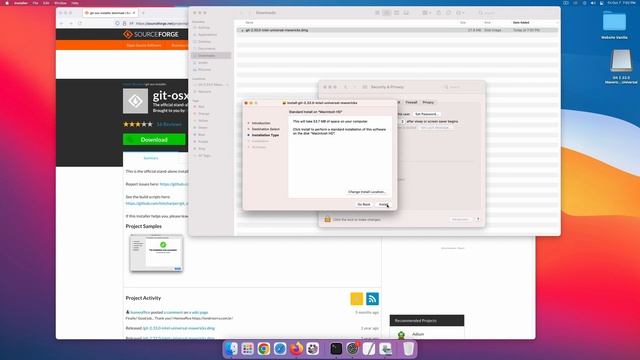Open the Privacy tab in Security & Privacy

click(x=428, y=102)
